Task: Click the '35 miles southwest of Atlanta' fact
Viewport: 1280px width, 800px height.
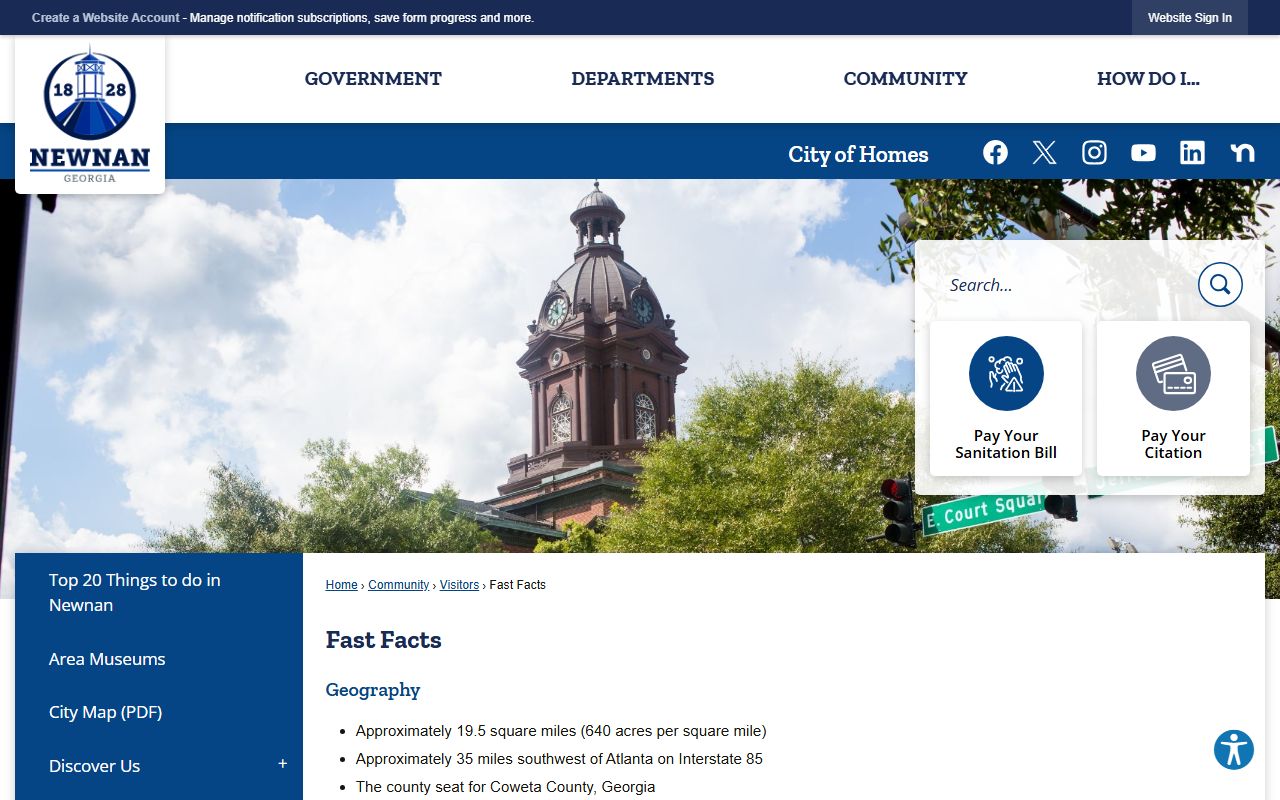Action: tap(559, 759)
